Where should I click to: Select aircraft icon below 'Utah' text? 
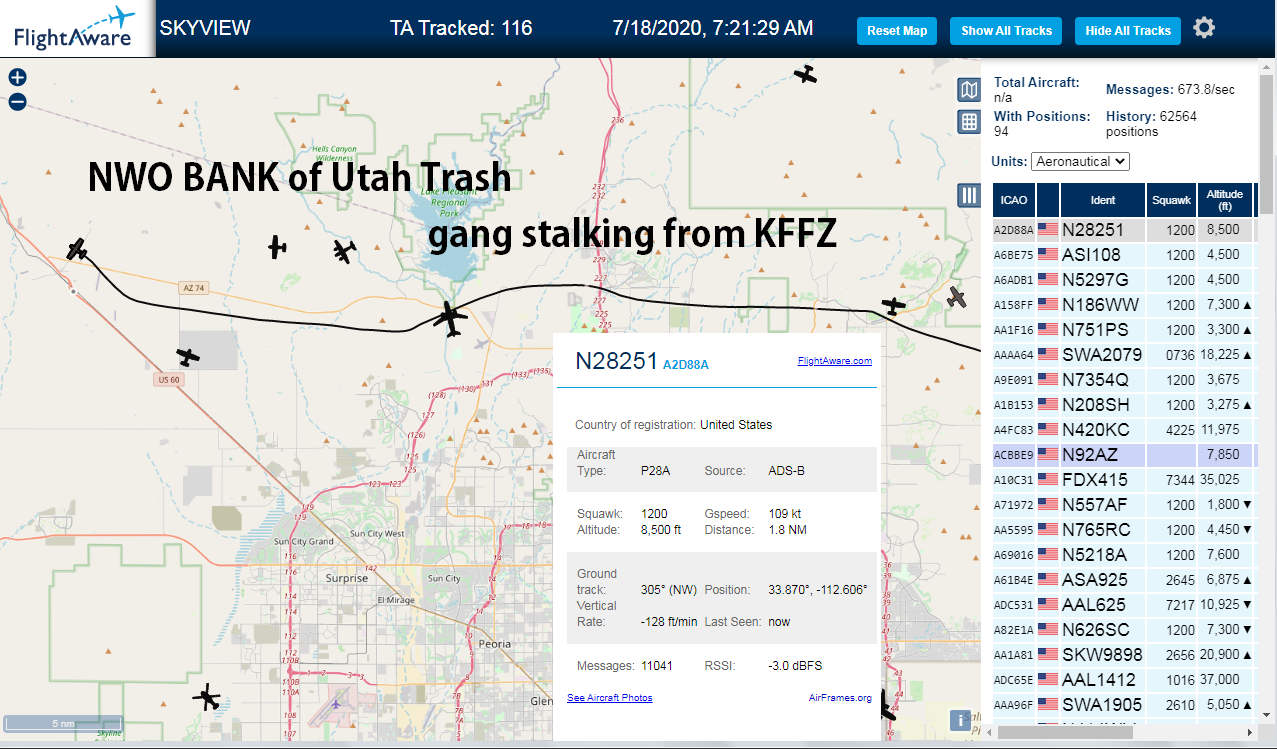coord(345,251)
